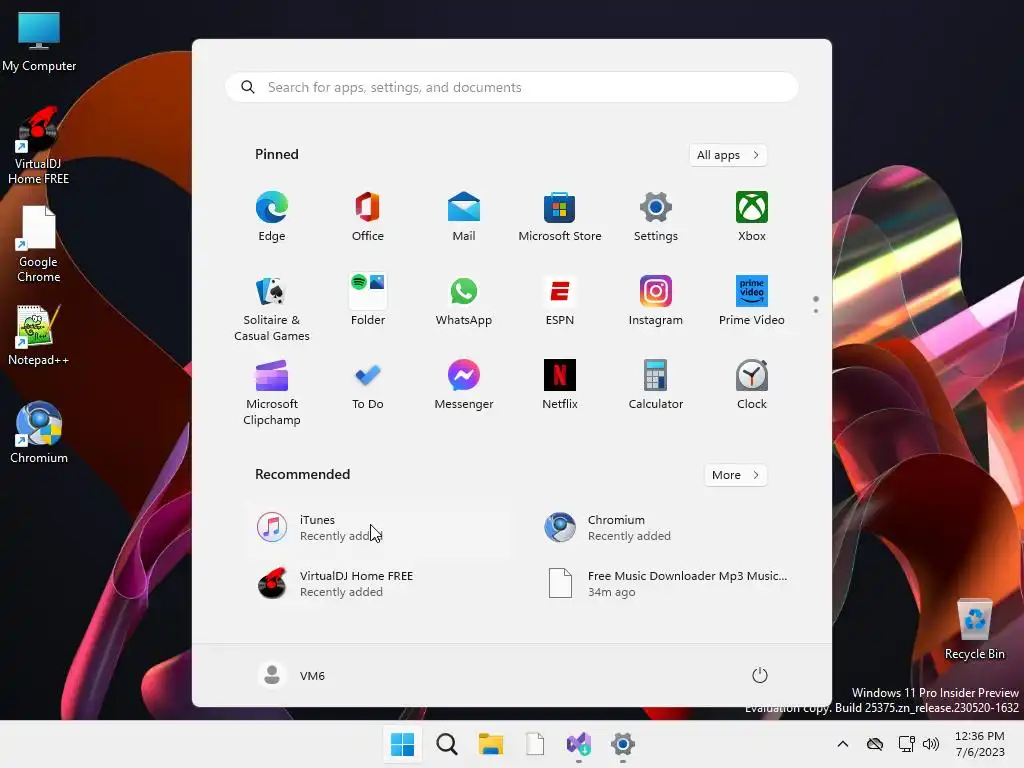Launch Microsoft Clipchamp
The height and width of the screenshot is (768, 1024).
(272, 392)
